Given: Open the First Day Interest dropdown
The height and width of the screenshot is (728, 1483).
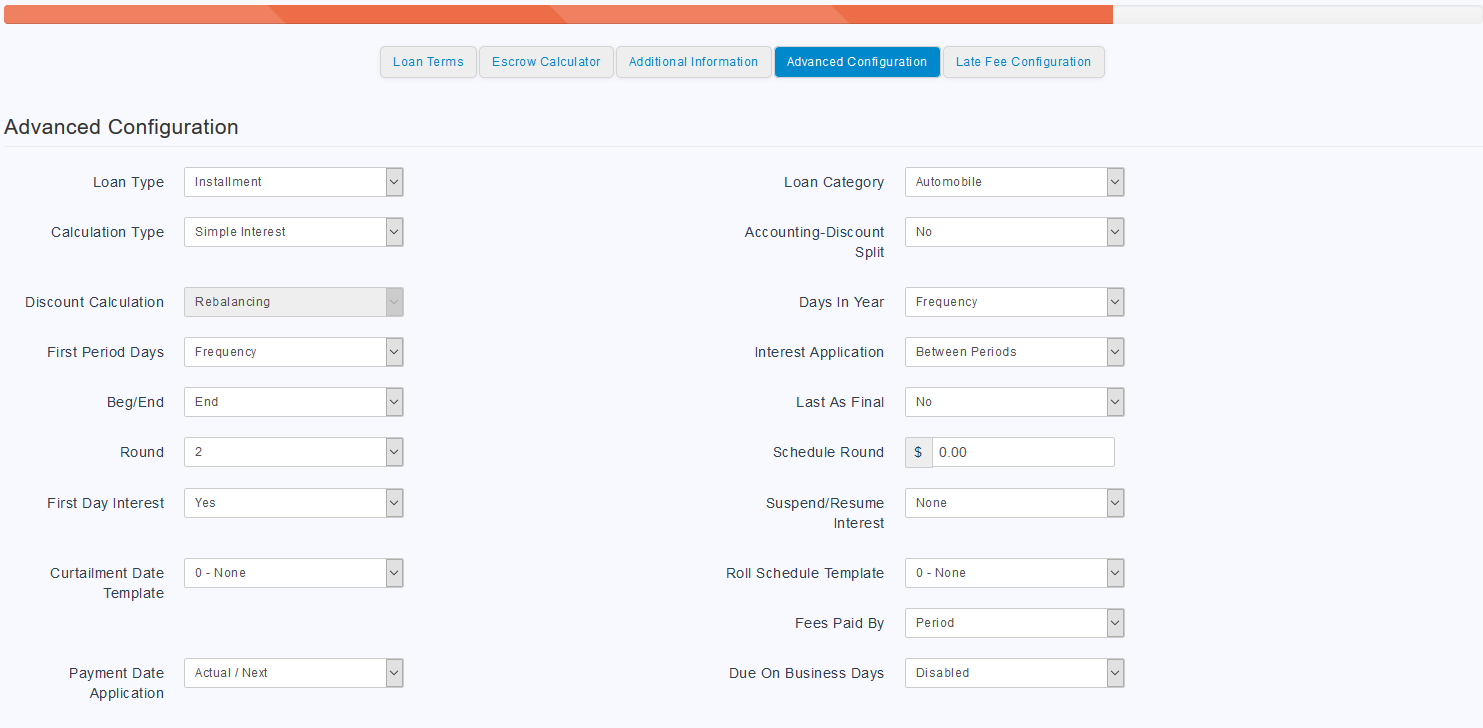Looking at the screenshot, I should tap(294, 503).
